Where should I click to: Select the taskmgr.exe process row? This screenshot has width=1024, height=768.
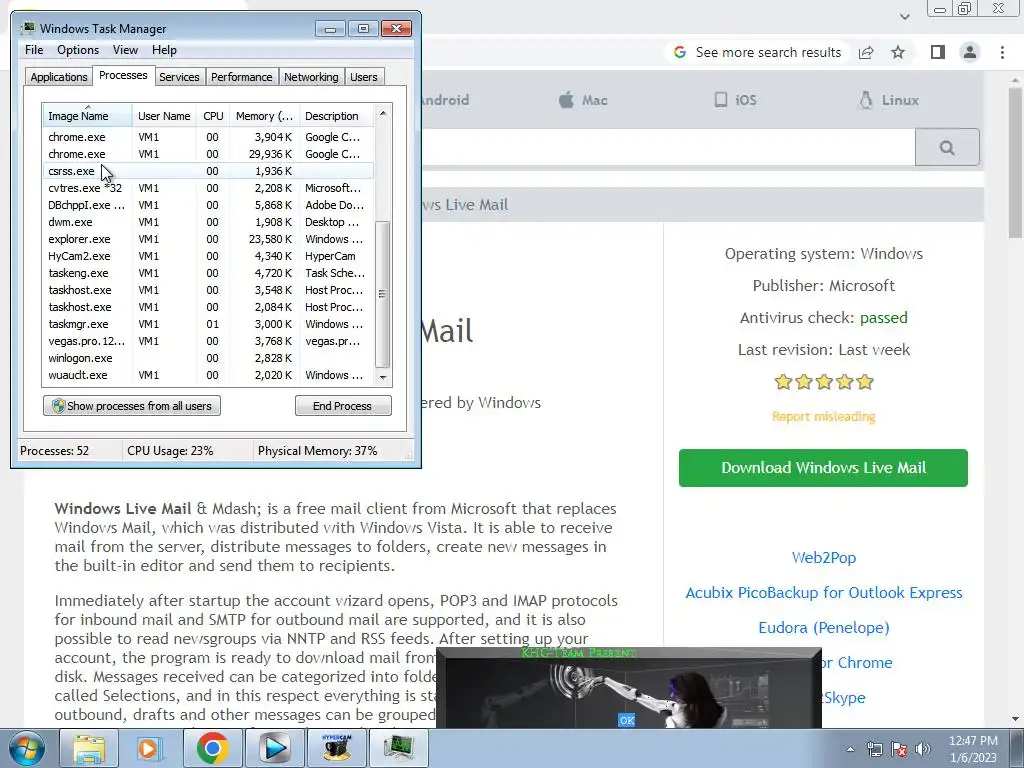click(x=208, y=324)
